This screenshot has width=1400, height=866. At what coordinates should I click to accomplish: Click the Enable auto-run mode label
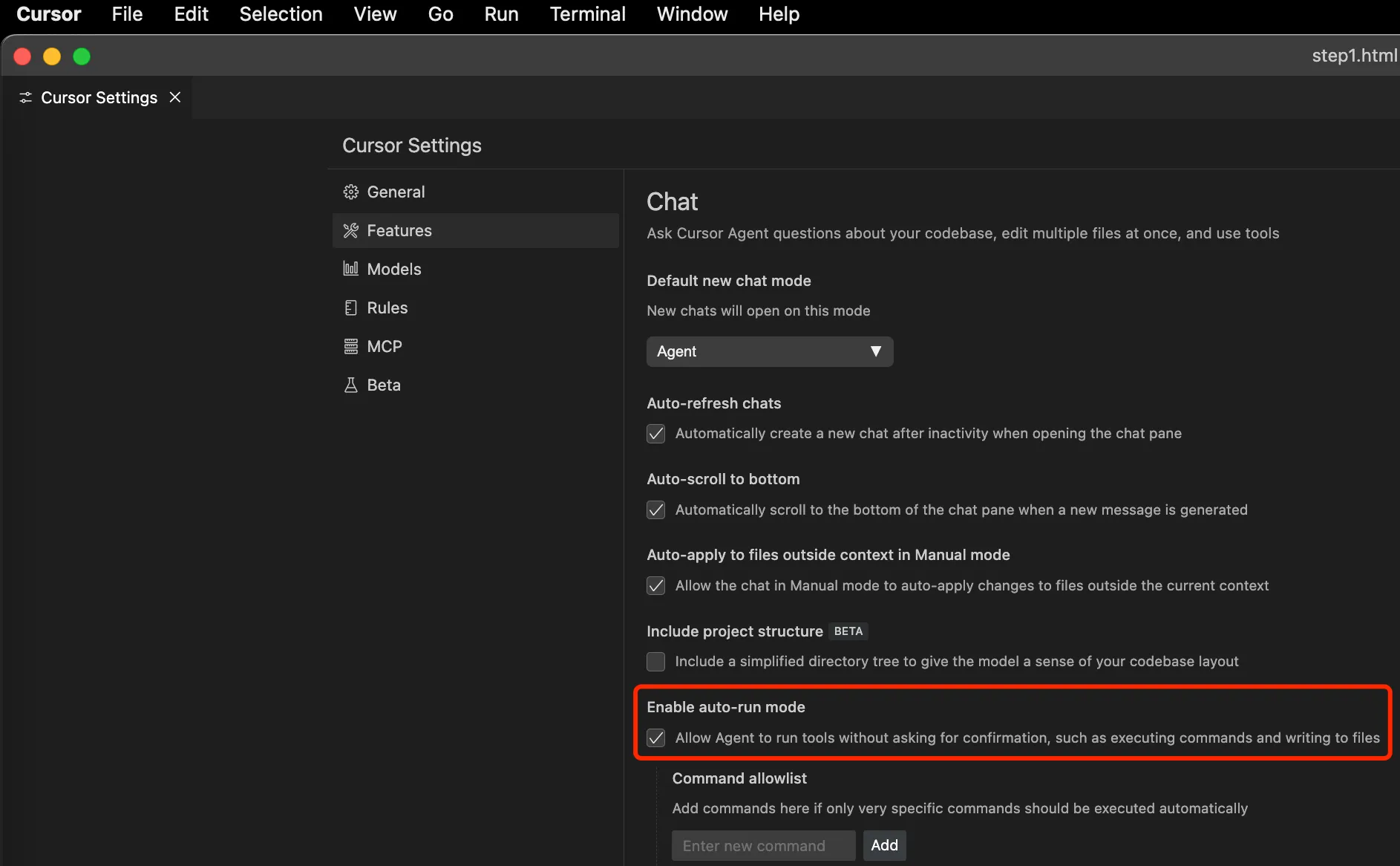point(725,707)
